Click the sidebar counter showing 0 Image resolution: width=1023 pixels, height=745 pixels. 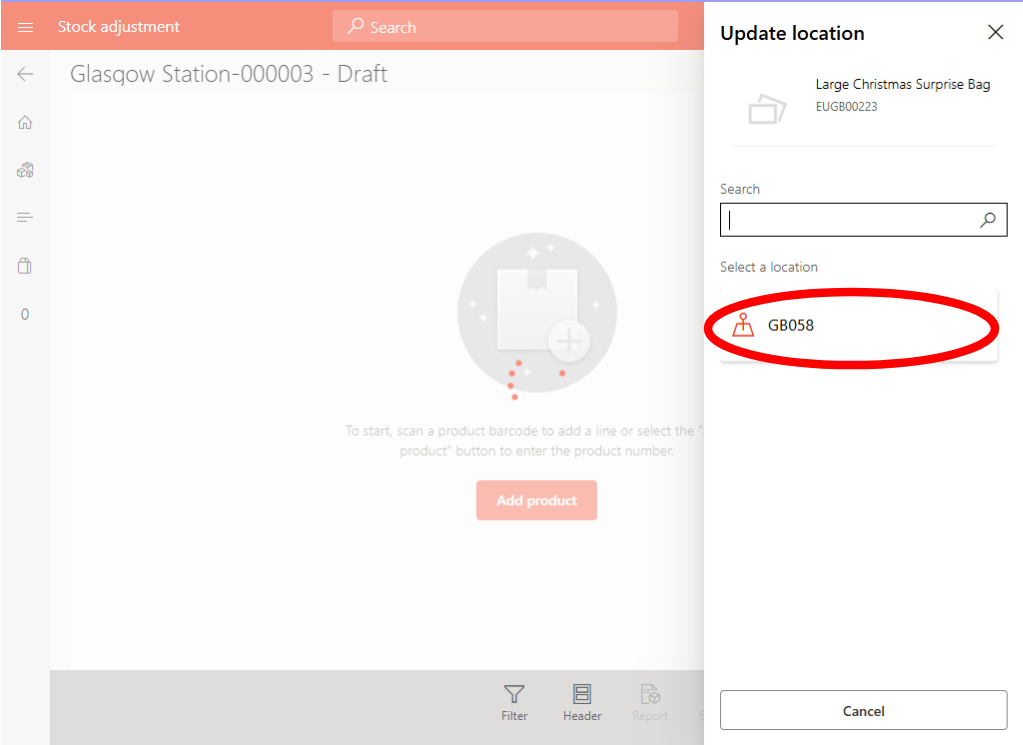25,314
